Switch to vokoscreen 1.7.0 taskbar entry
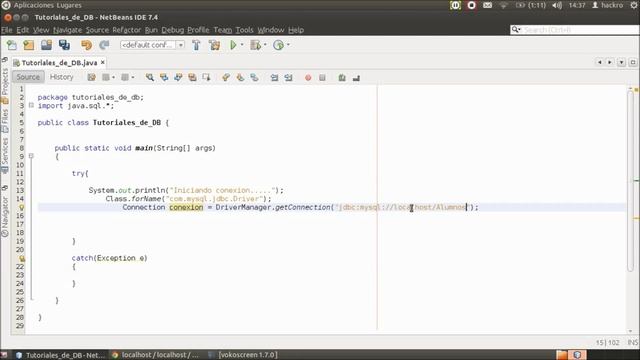 [x=243, y=355]
